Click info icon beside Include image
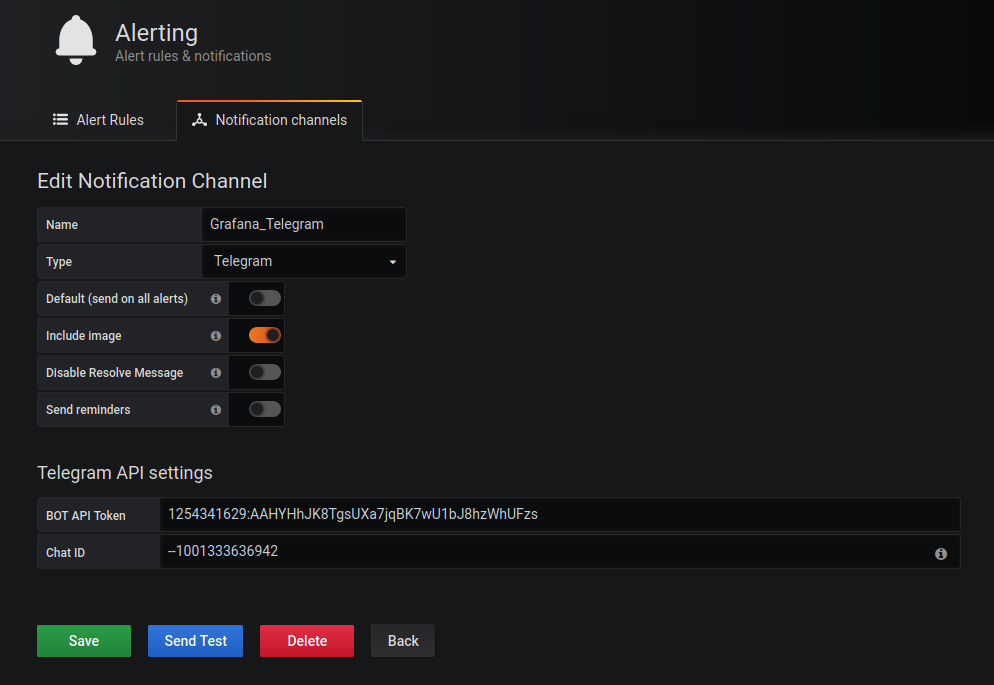This screenshot has height=685, width=994. 216,336
